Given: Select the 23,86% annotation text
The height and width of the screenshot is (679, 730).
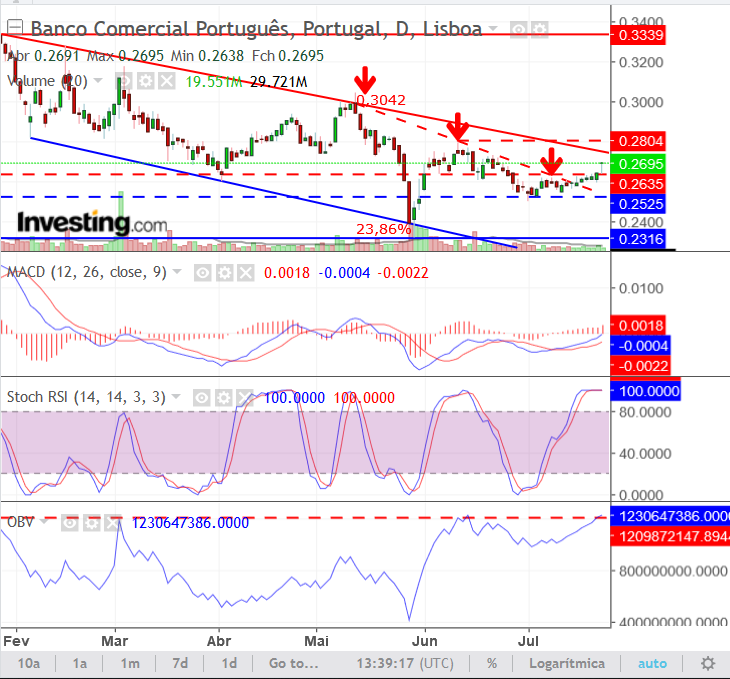Looking at the screenshot, I should 384,229.
